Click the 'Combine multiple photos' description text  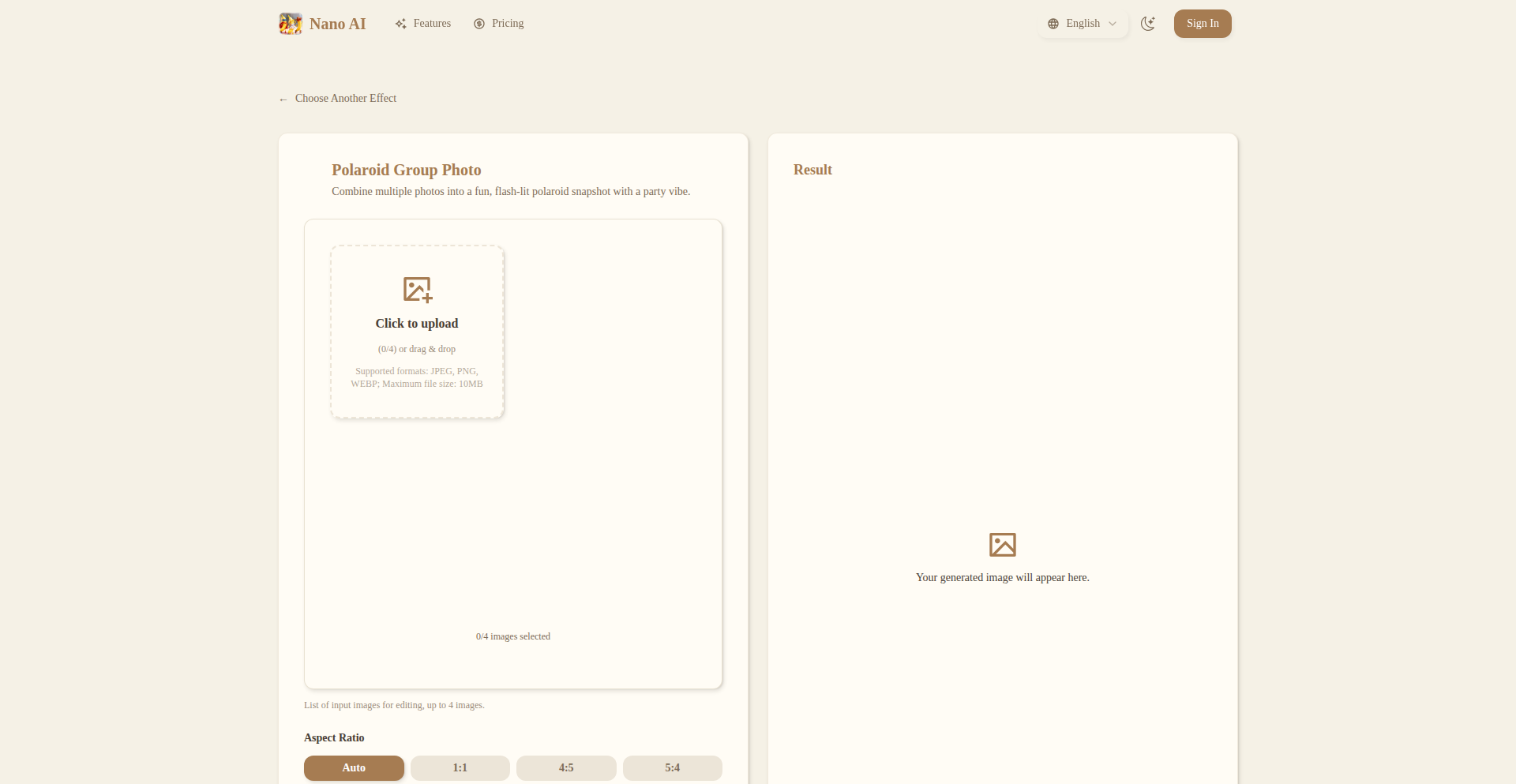511,192
